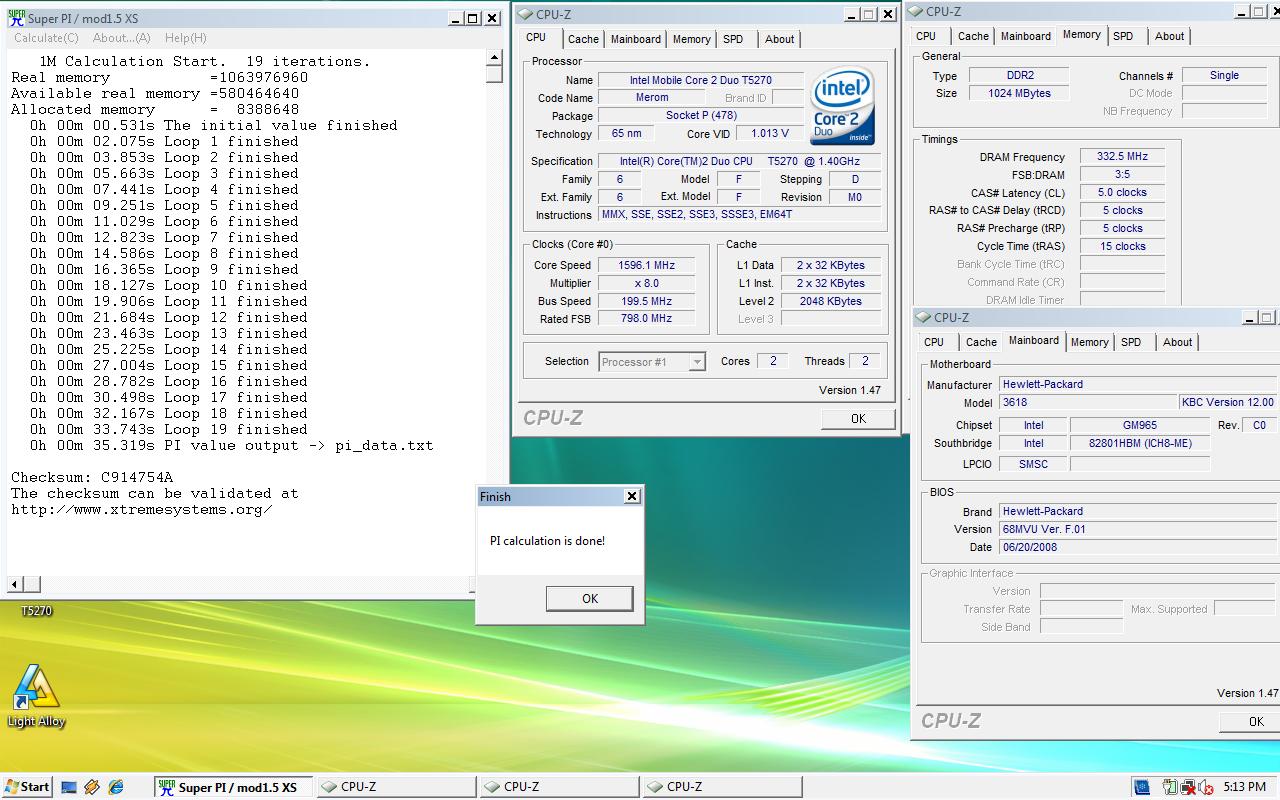Open the Calculate(C) menu in Super PI
Screen dimensions: 1280x800
(x=46, y=38)
